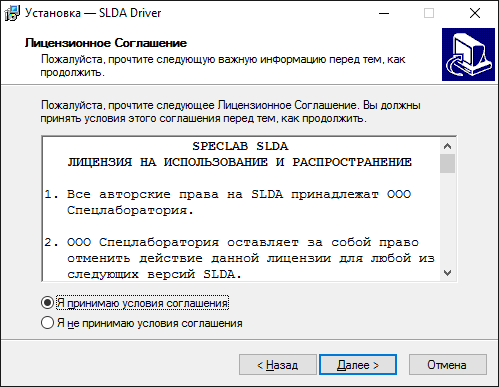
Task: Click 'ЛИЦЕНЗИЯ НА ИСПОЛЬЗОВАНИЕ И РАСПРОСТРАНЕНИЕ' line
Action: 240,162
